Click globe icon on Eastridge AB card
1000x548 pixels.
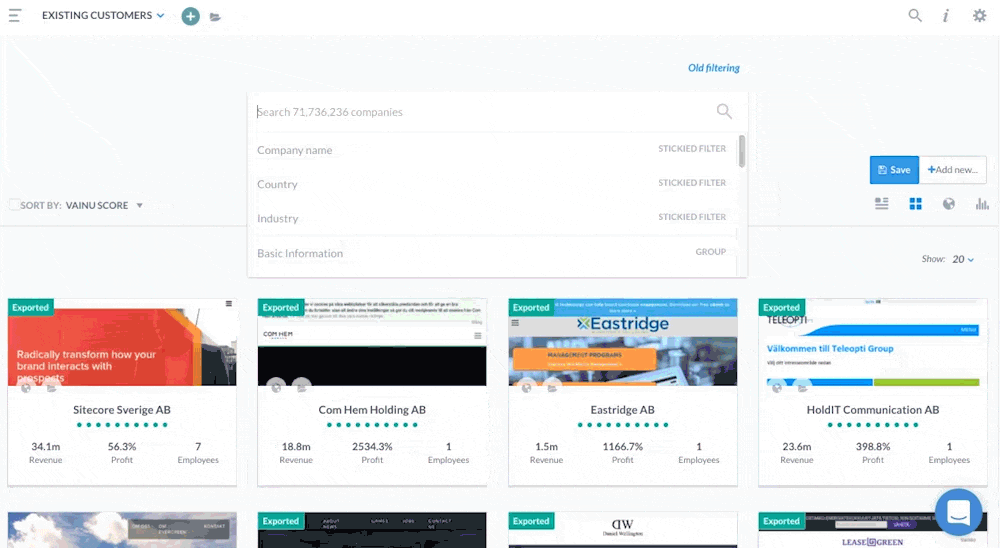[x=527, y=386]
